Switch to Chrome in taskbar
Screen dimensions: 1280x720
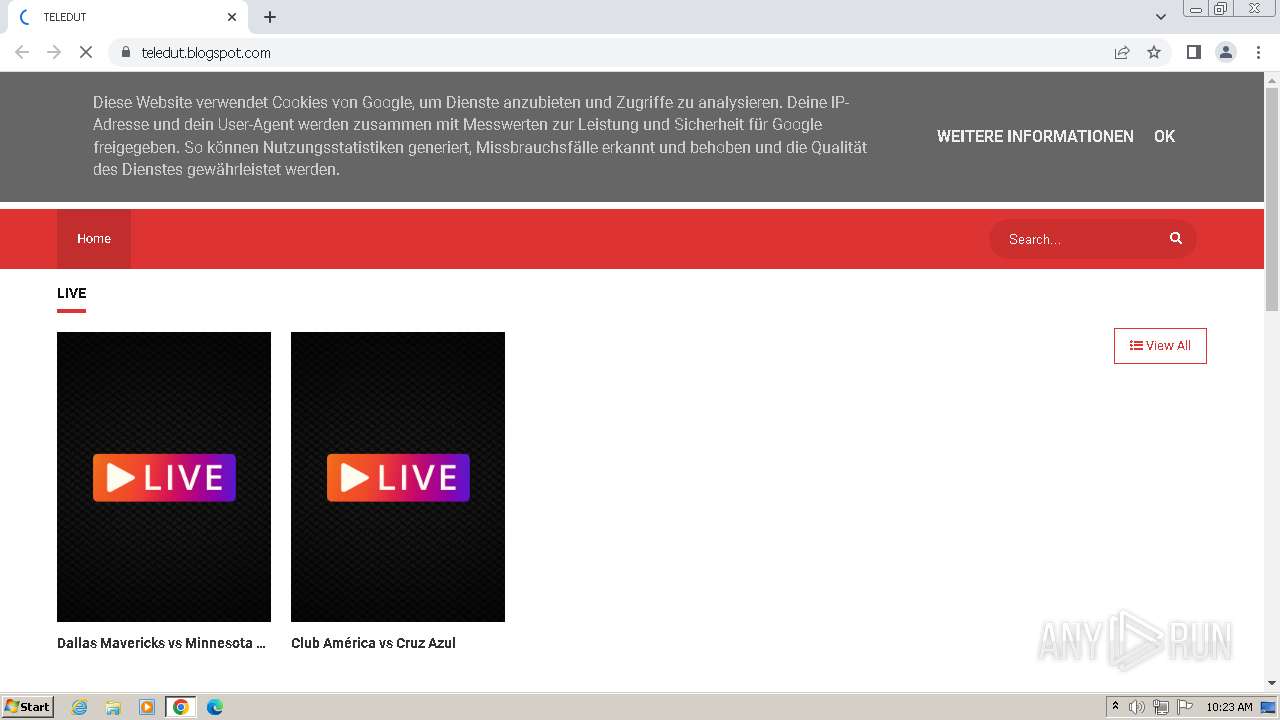tap(181, 707)
